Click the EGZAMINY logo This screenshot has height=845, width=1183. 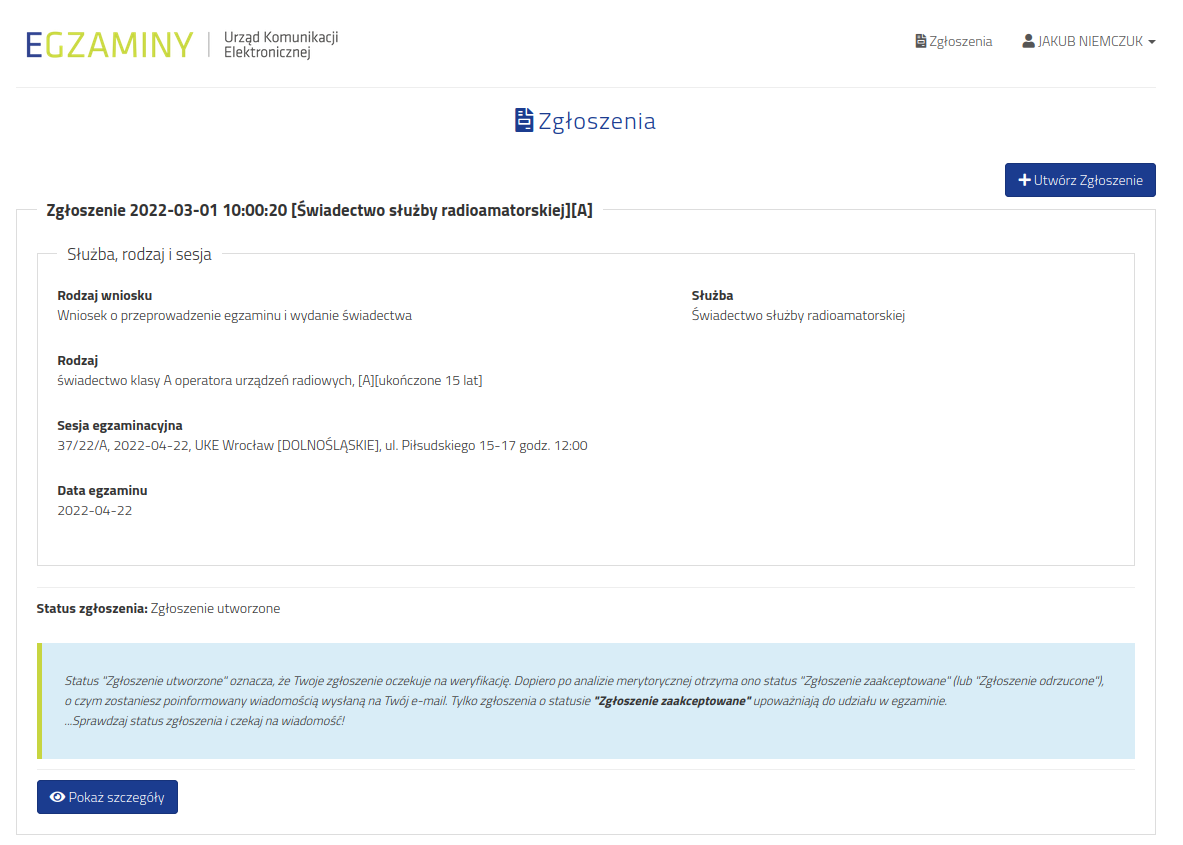[109, 45]
